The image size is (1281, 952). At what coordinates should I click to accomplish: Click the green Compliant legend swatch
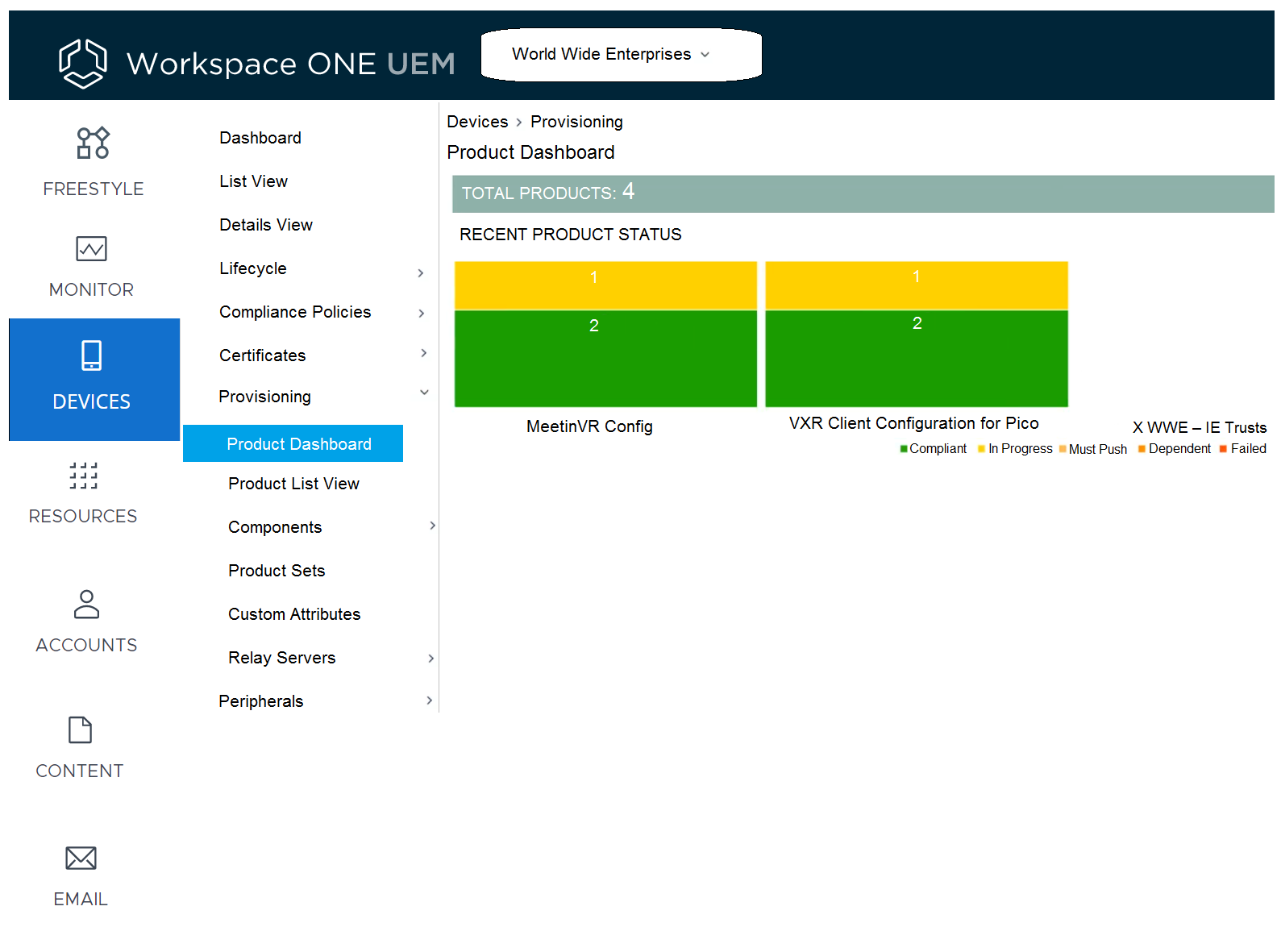pyautogui.click(x=904, y=449)
